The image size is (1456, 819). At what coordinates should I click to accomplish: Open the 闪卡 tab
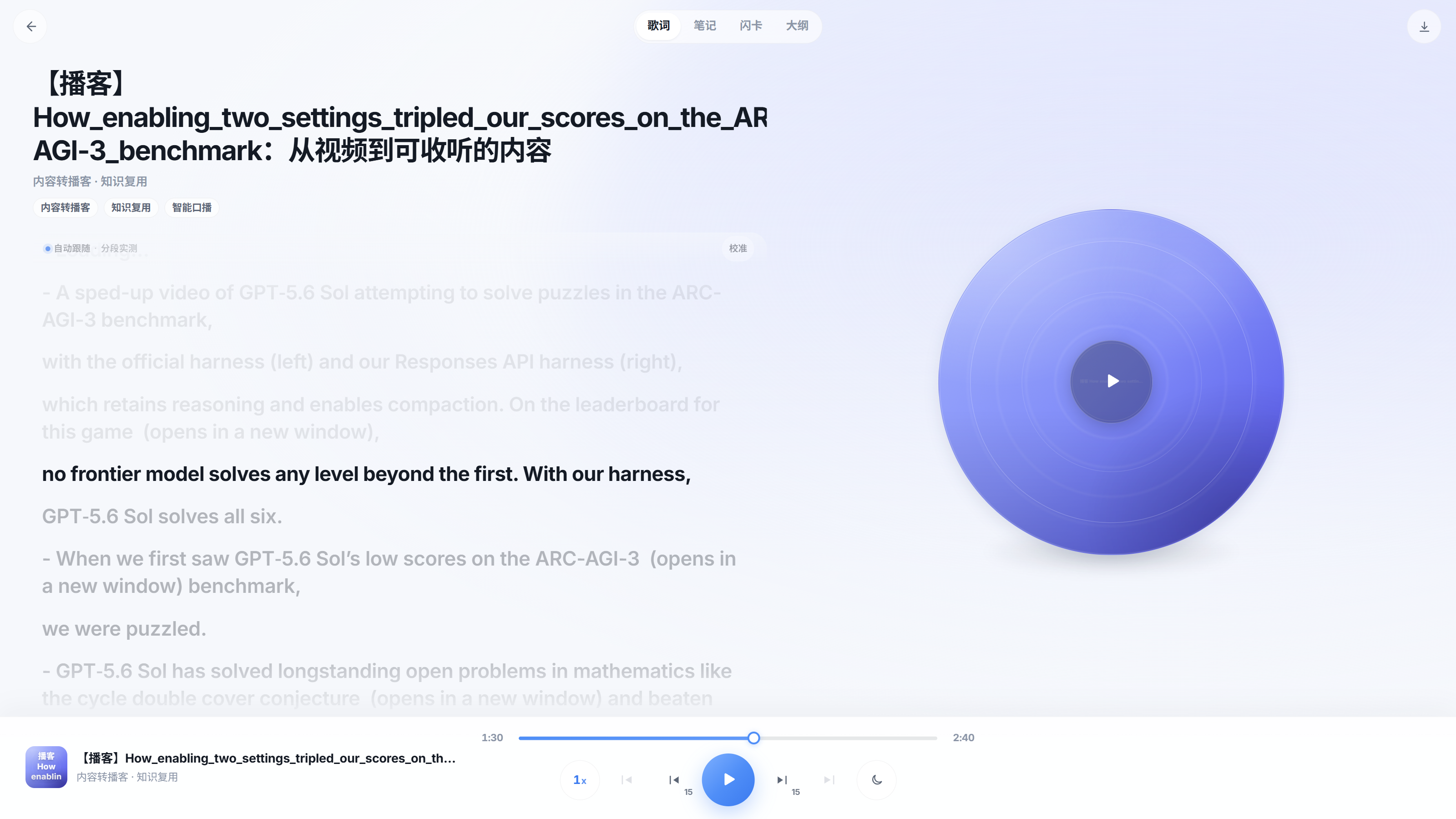[x=751, y=26]
